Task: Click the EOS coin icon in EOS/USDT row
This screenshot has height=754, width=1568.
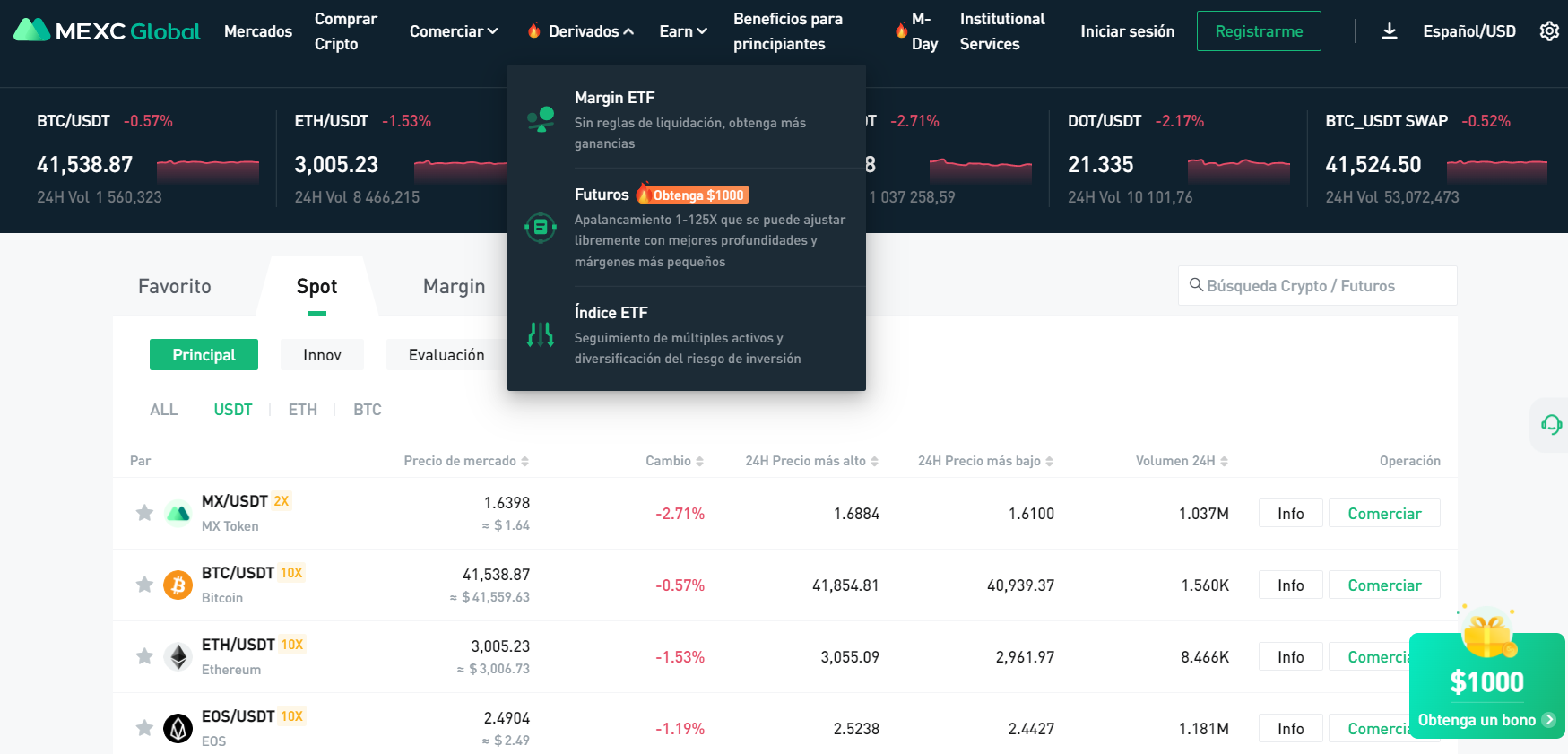Action: (178, 729)
